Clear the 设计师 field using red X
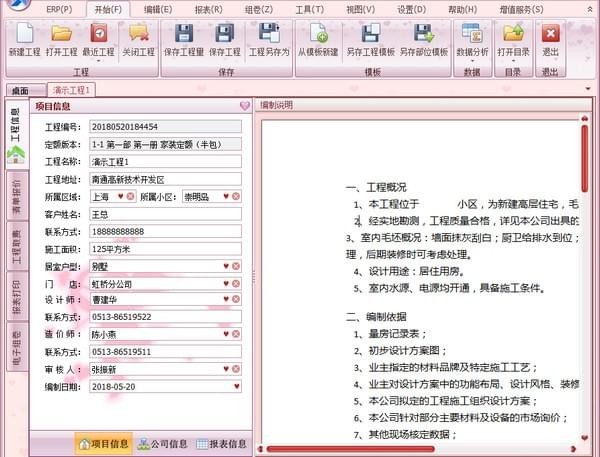This screenshot has width=600, height=457. [x=236, y=299]
